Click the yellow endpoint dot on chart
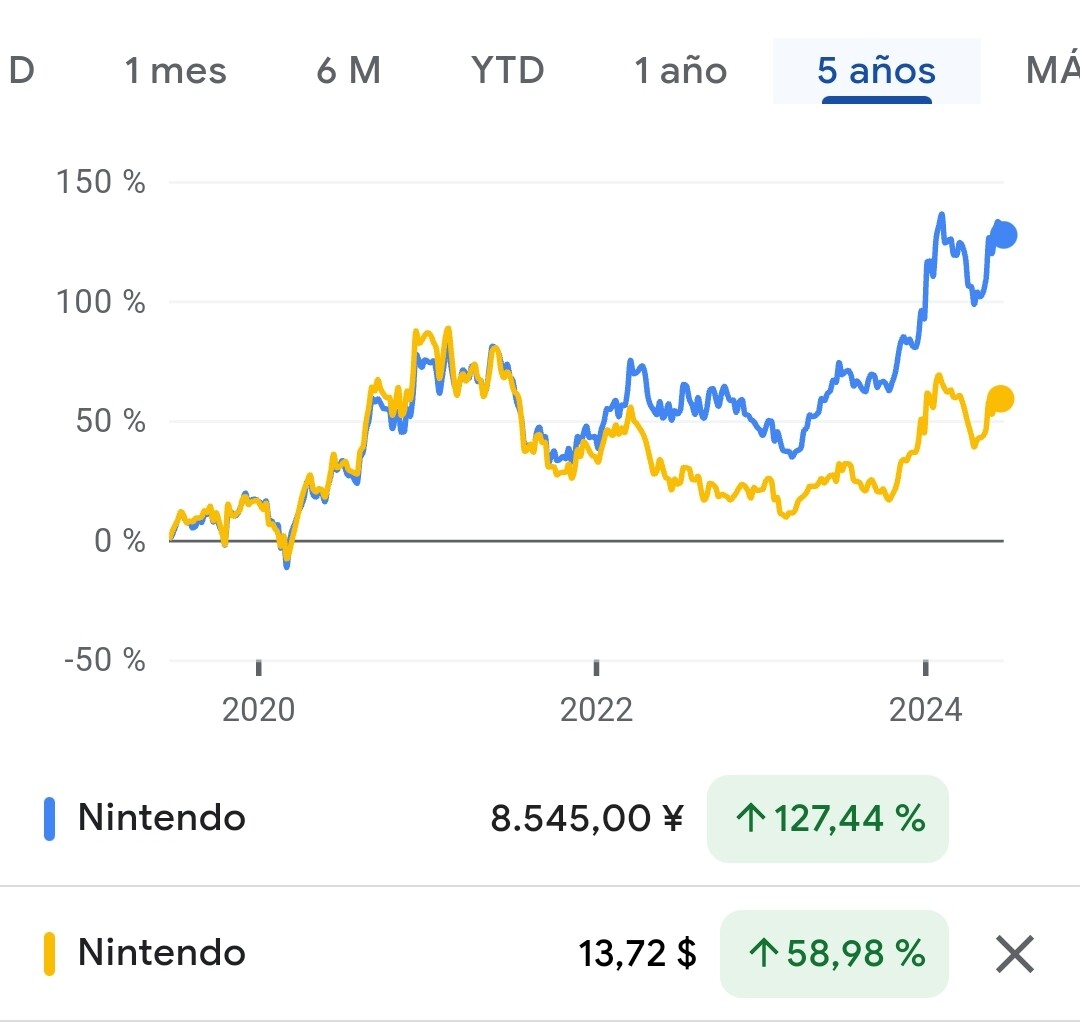The width and height of the screenshot is (1080, 1032). pyautogui.click(x=1000, y=400)
